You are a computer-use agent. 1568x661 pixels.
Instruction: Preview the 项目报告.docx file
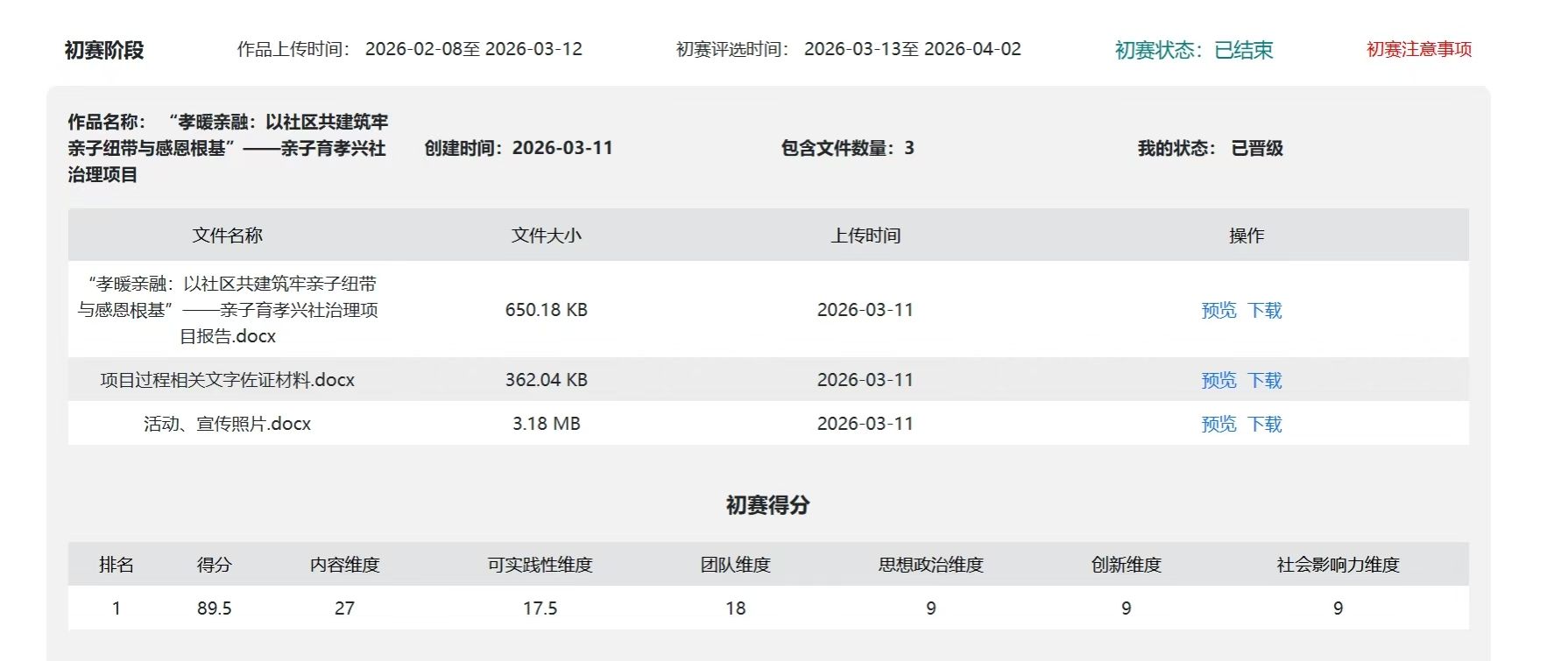coord(1218,310)
